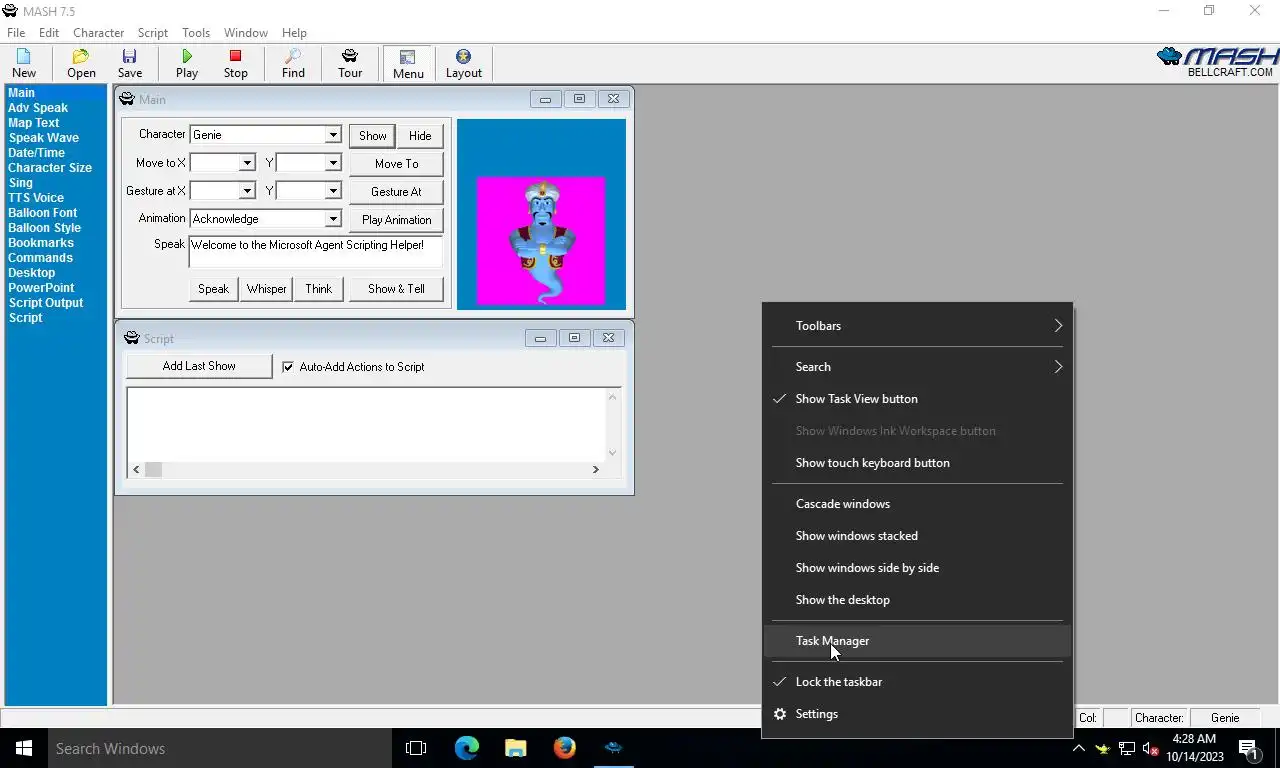Click the Main window title icon
The width and height of the screenshot is (1280, 768).
click(127, 99)
